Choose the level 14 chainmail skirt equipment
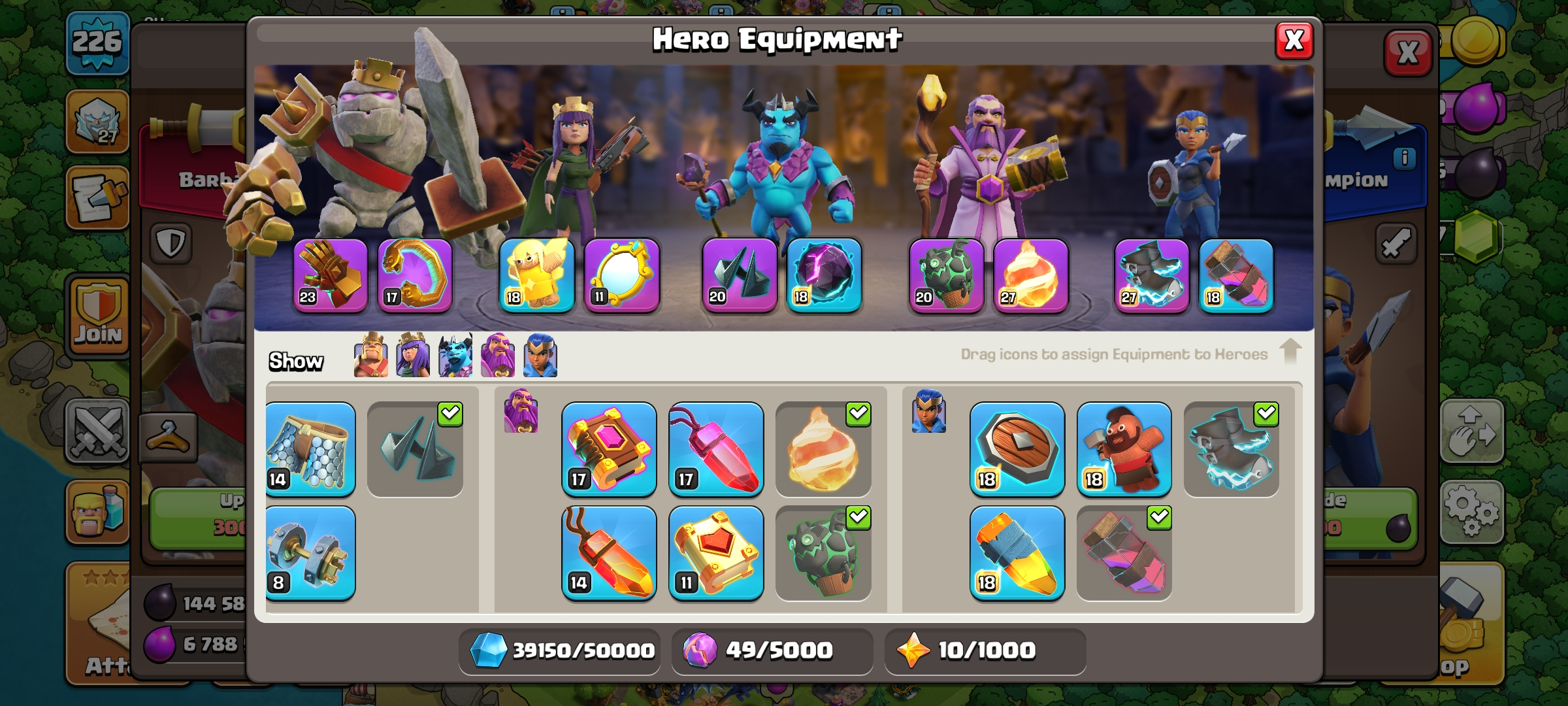1568x706 pixels. [x=311, y=449]
